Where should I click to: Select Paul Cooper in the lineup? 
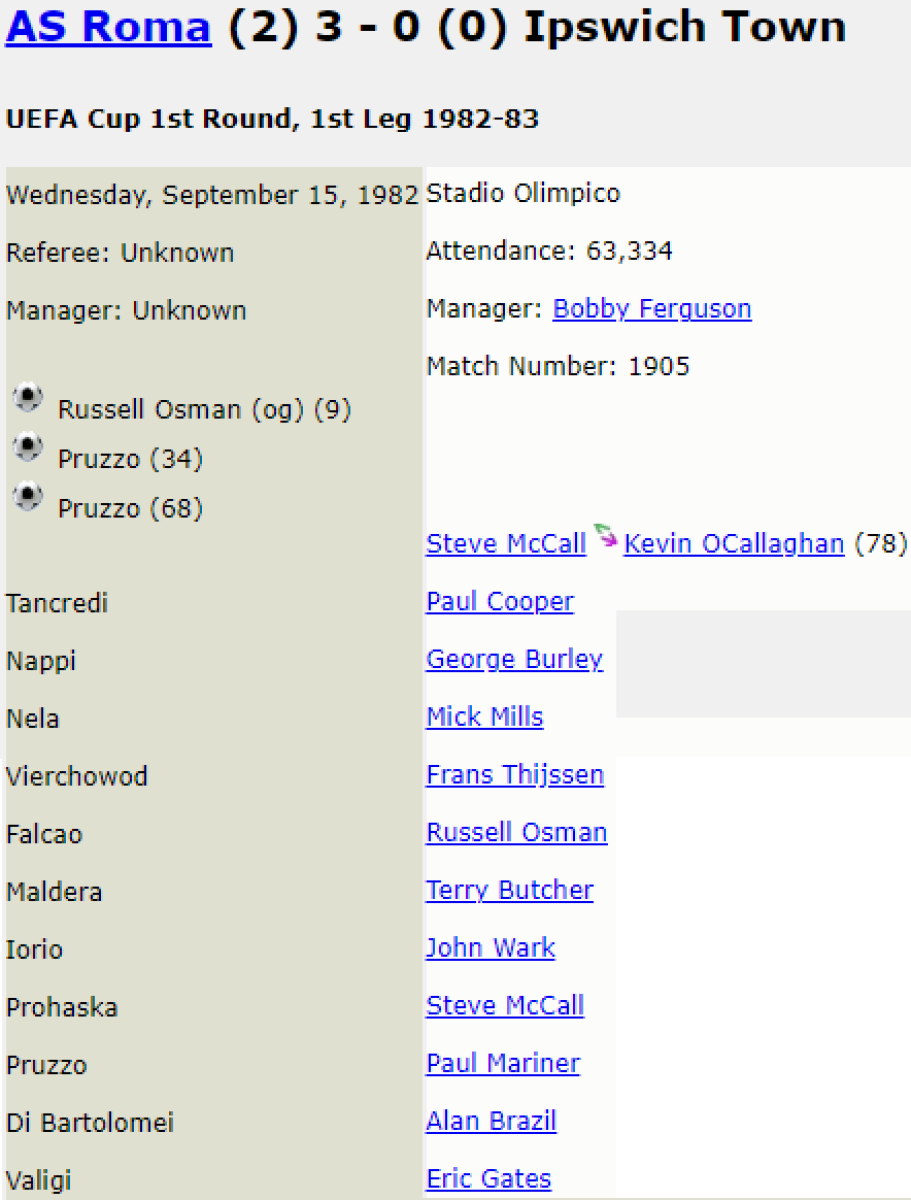point(500,602)
